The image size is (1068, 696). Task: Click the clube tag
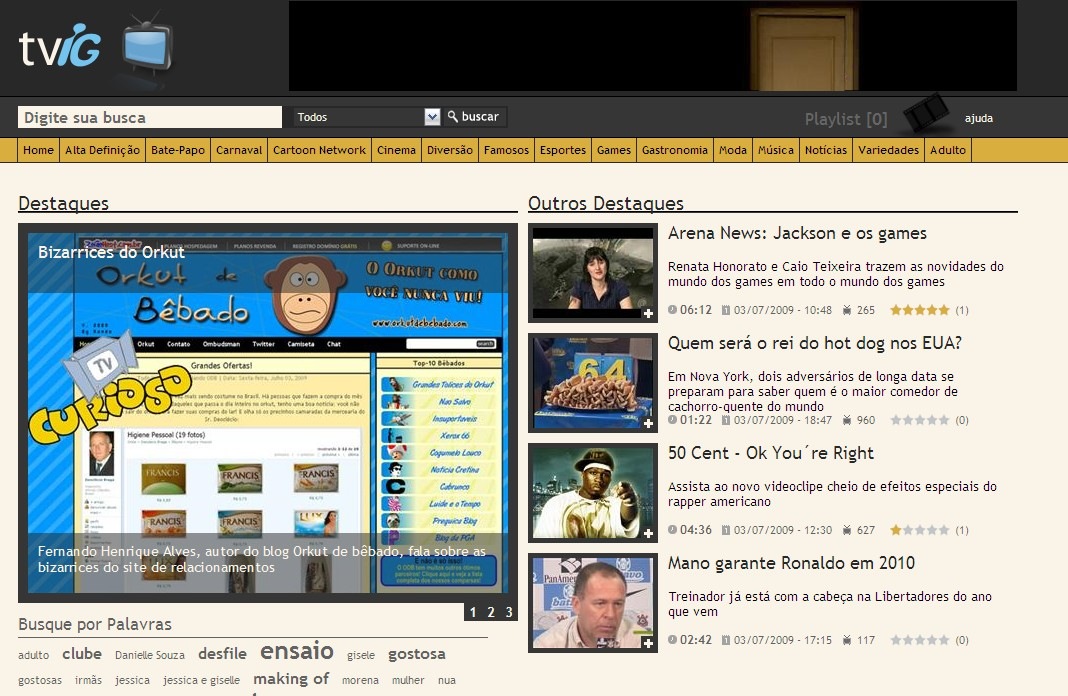tap(82, 654)
